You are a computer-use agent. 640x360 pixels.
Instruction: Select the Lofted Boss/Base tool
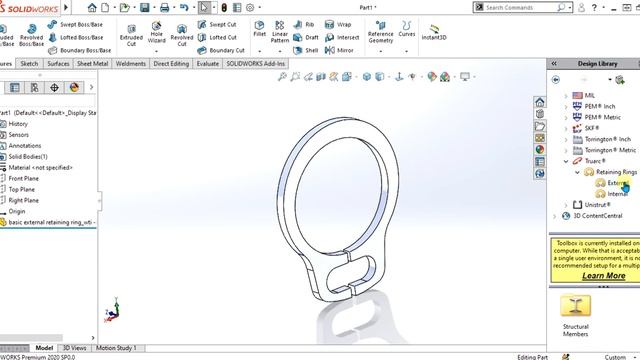click(76, 38)
